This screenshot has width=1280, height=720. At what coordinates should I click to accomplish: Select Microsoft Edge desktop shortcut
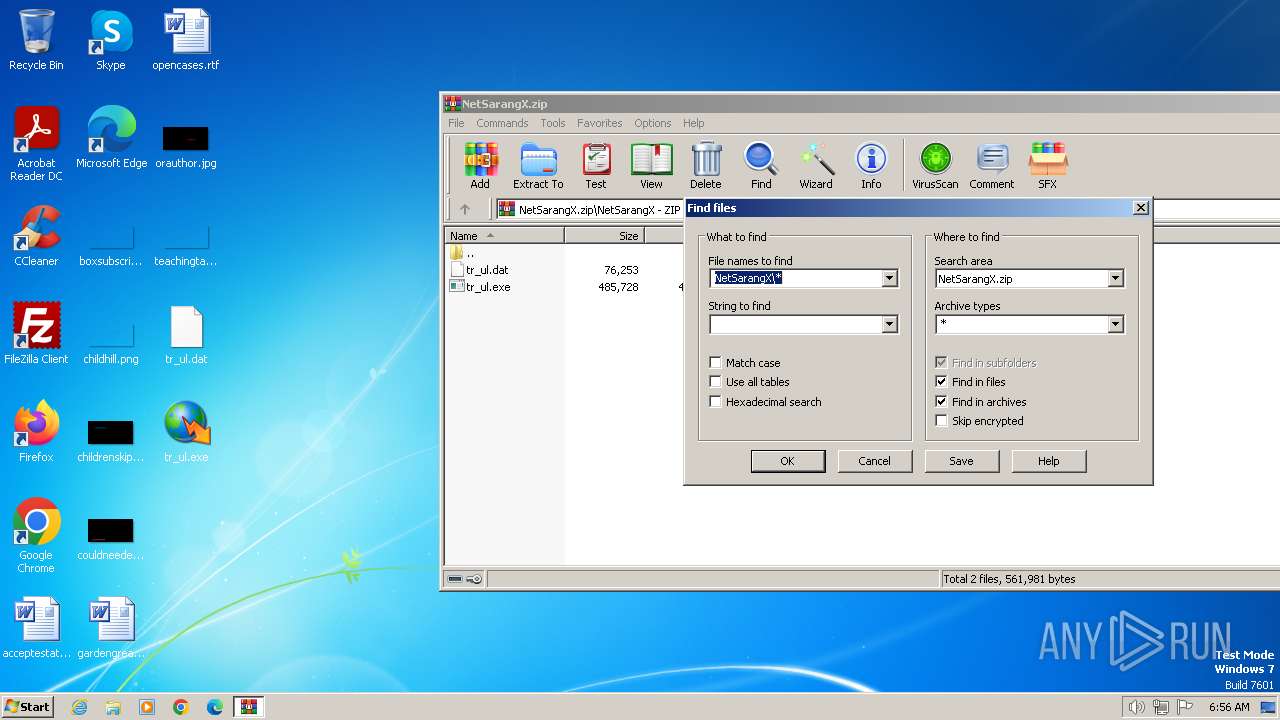coord(111,138)
